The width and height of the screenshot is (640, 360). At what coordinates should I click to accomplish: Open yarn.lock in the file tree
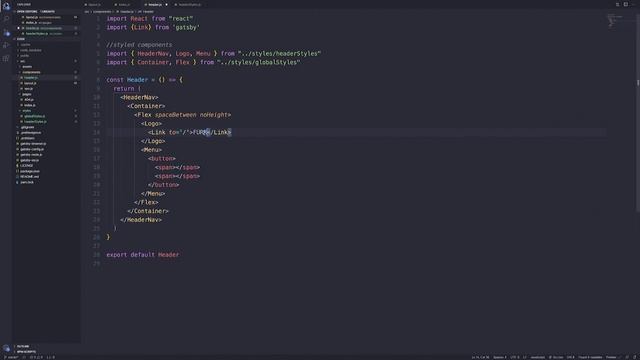tap(27, 182)
